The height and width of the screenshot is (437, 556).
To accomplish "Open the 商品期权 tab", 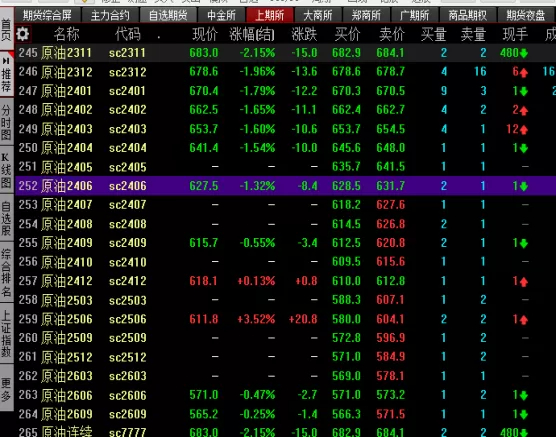I will [467, 15].
